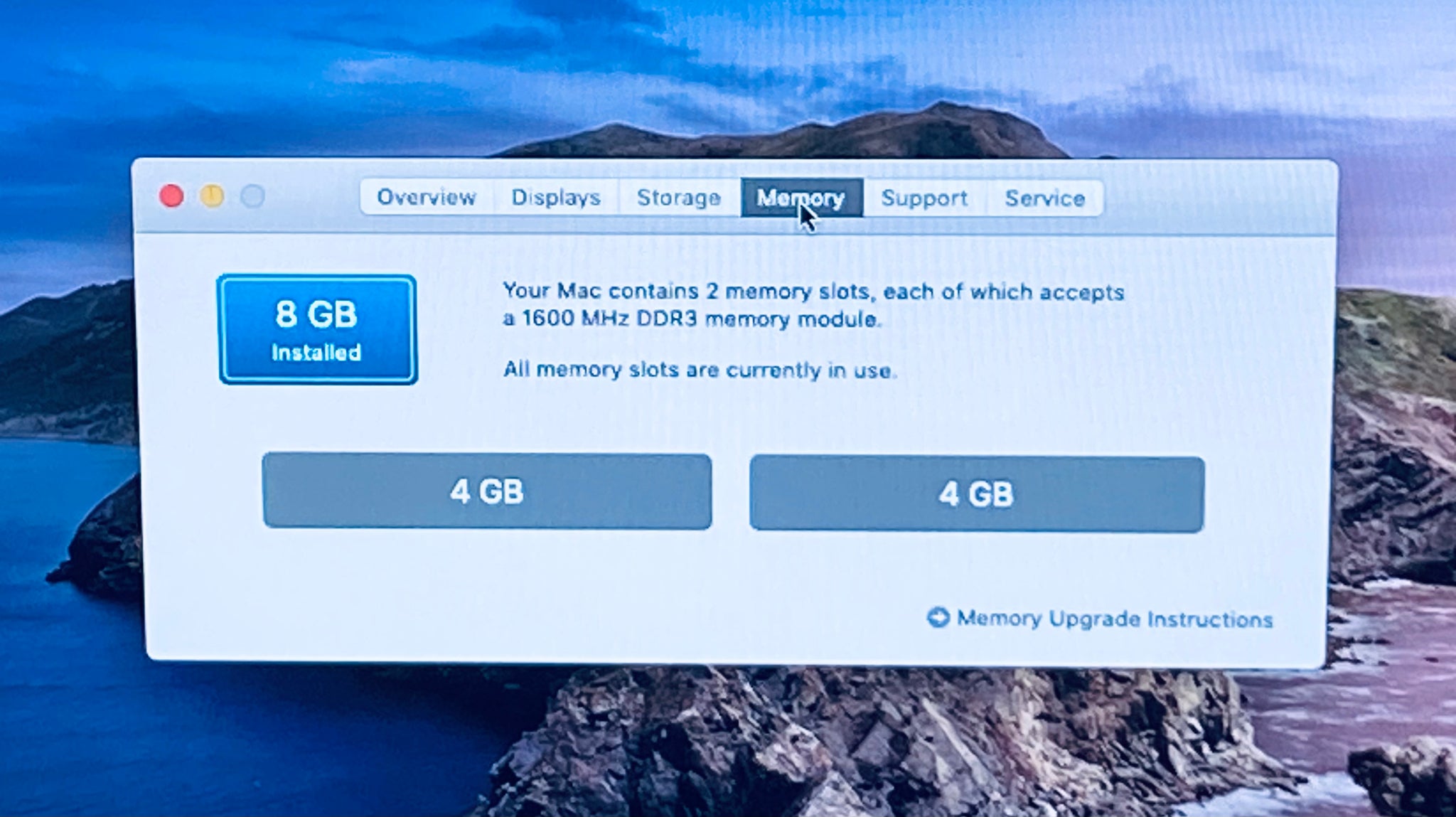The image size is (1456, 817).
Task: Select the second 4 GB memory slot
Action: click(x=977, y=494)
